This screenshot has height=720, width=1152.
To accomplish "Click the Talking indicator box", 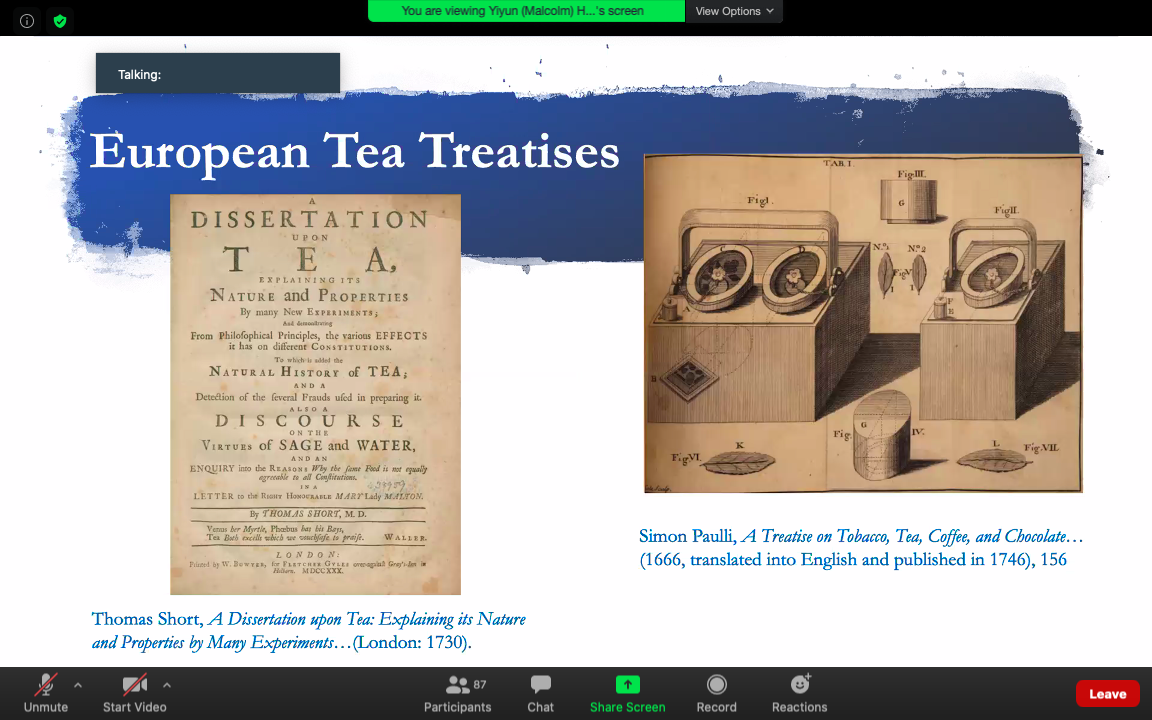I will (x=218, y=74).
